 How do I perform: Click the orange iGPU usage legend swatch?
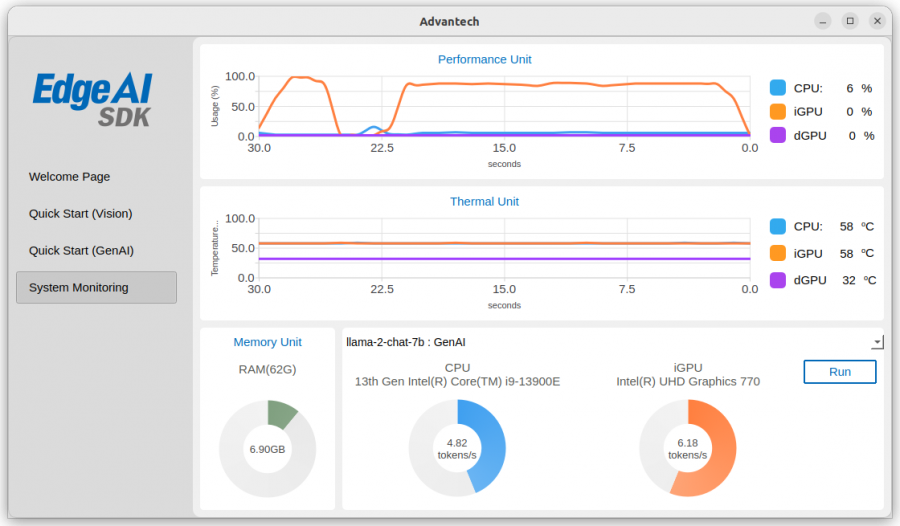(x=778, y=111)
